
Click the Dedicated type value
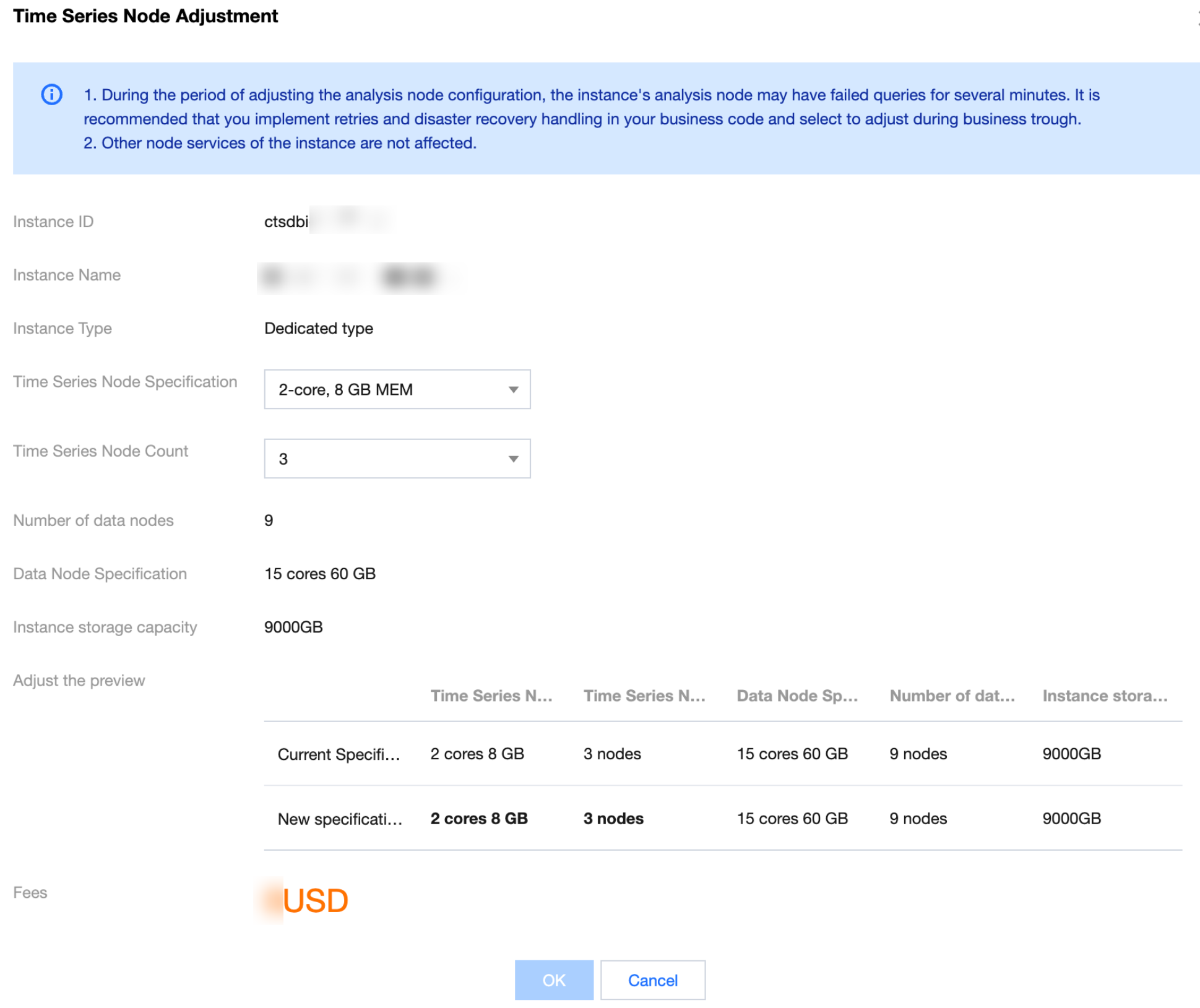point(318,328)
